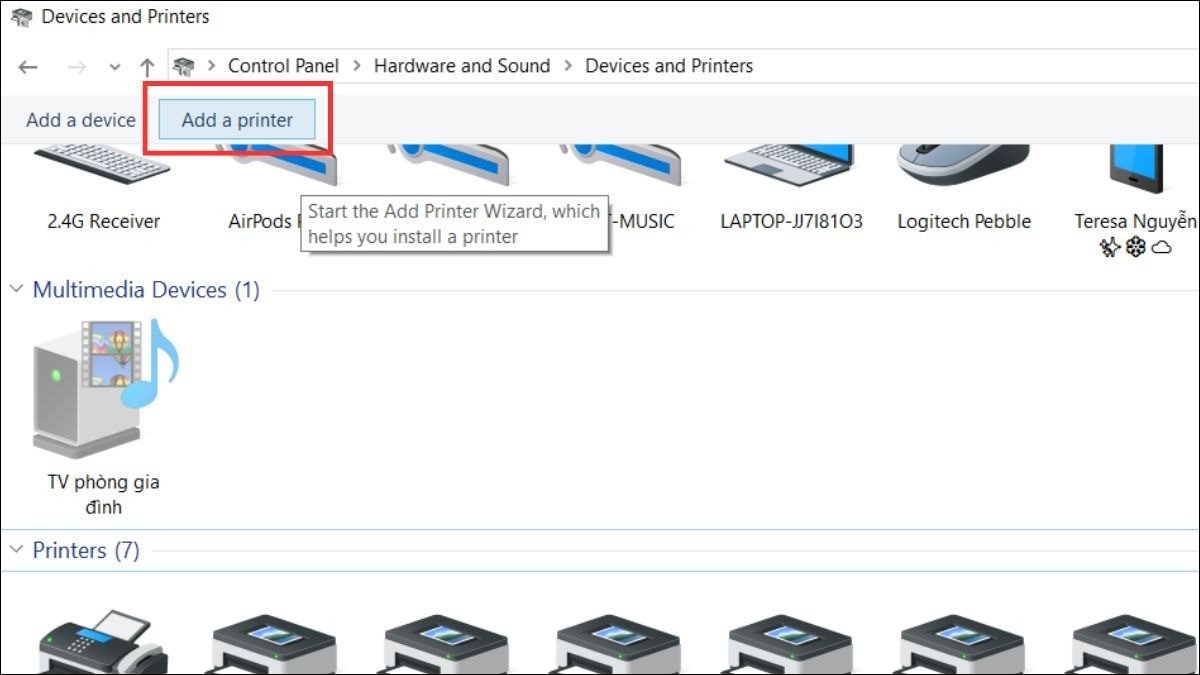1200x675 pixels.
Task: Collapse the Multimedia Devices section
Action: pos(15,289)
